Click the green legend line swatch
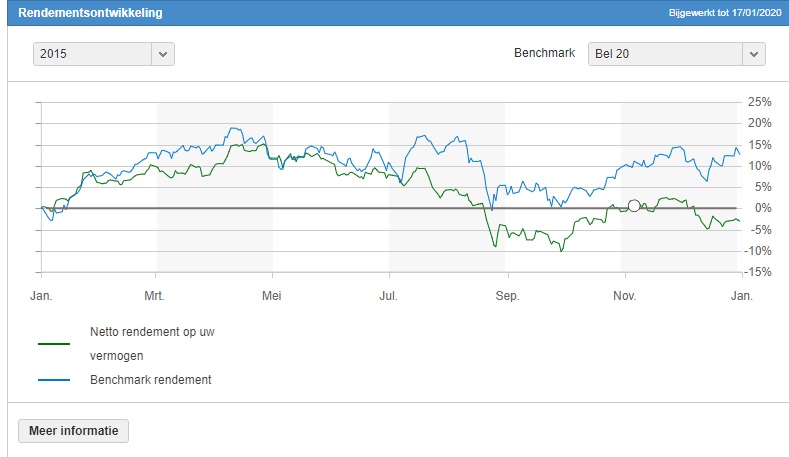 click(x=54, y=343)
